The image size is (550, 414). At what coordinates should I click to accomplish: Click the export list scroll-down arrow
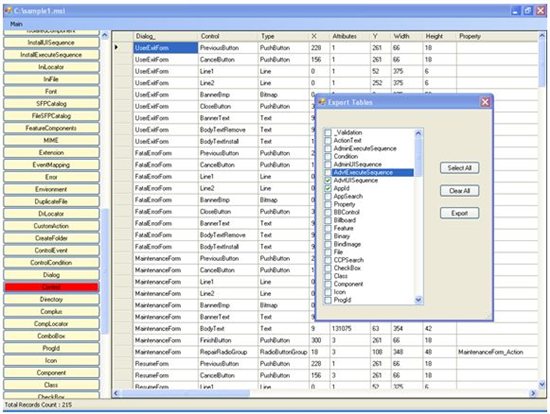418,300
